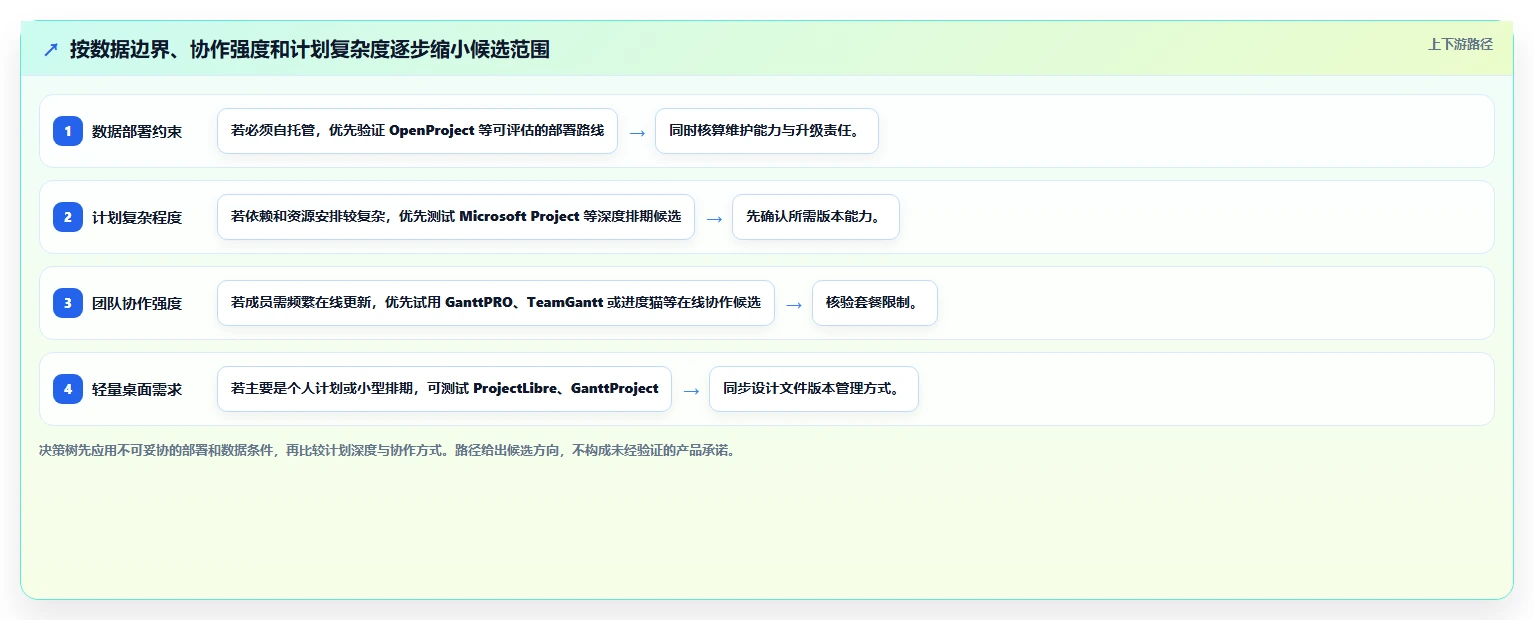Image resolution: width=1534 pixels, height=620 pixels.
Task: Click the 数据部署约束 step label
Action: tap(137, 131)
